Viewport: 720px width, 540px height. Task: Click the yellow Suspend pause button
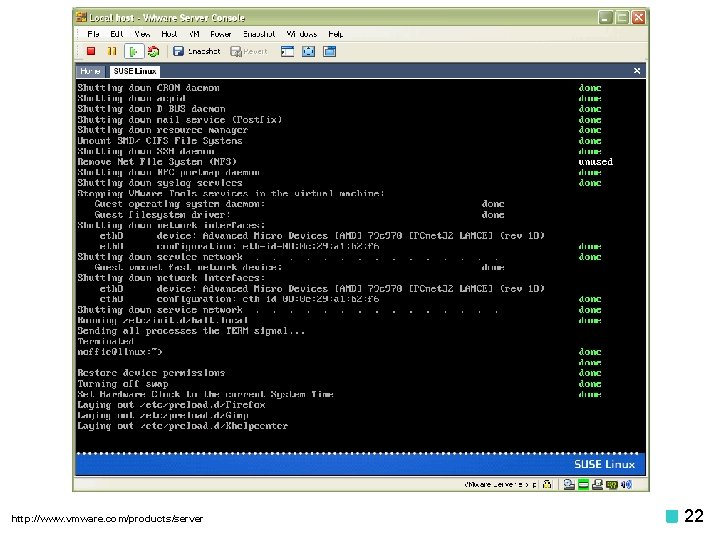pos(112,51)
